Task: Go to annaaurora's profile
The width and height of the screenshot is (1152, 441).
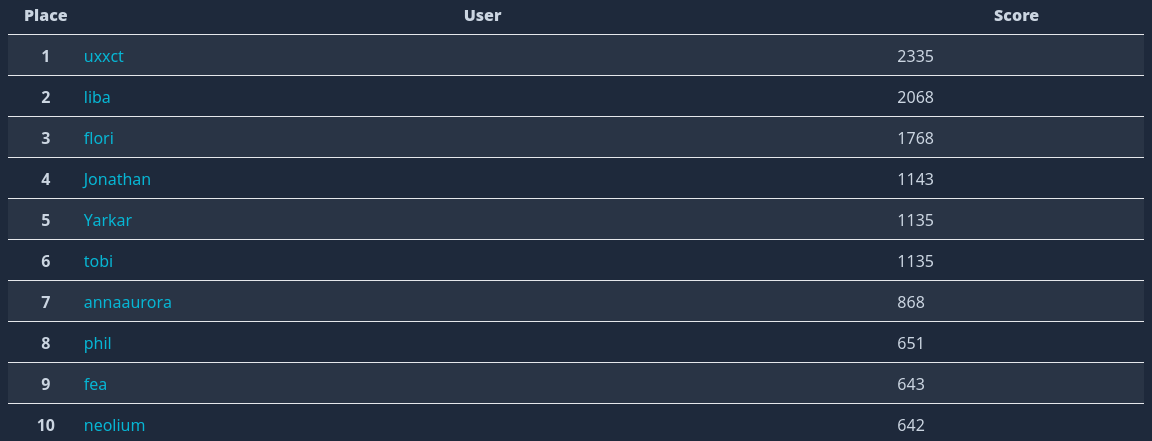Action: pos(128,303)
